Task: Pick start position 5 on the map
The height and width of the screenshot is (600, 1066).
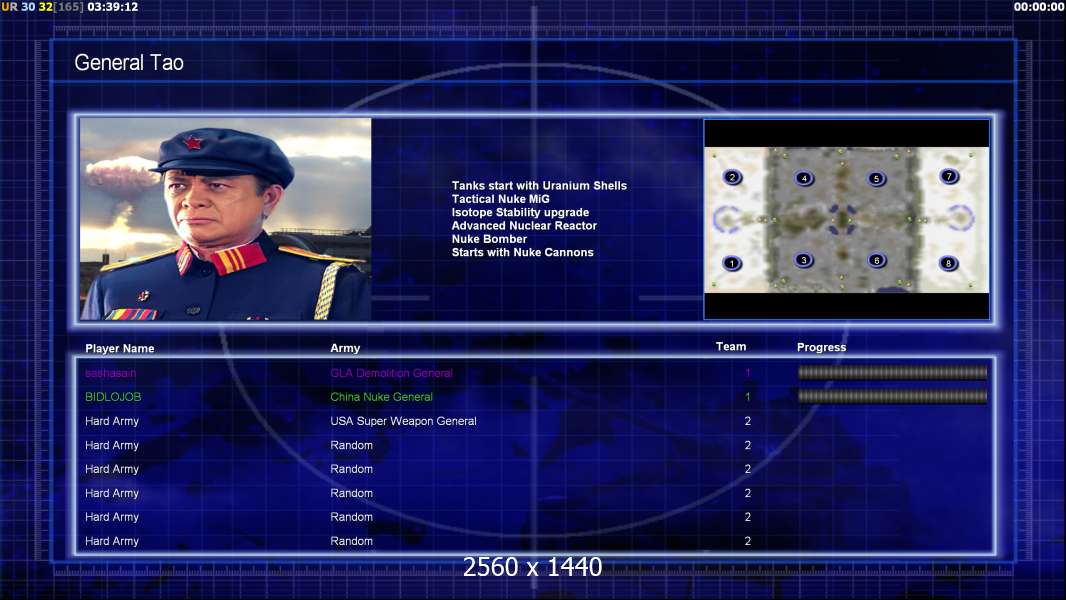Action: (876, 179)
